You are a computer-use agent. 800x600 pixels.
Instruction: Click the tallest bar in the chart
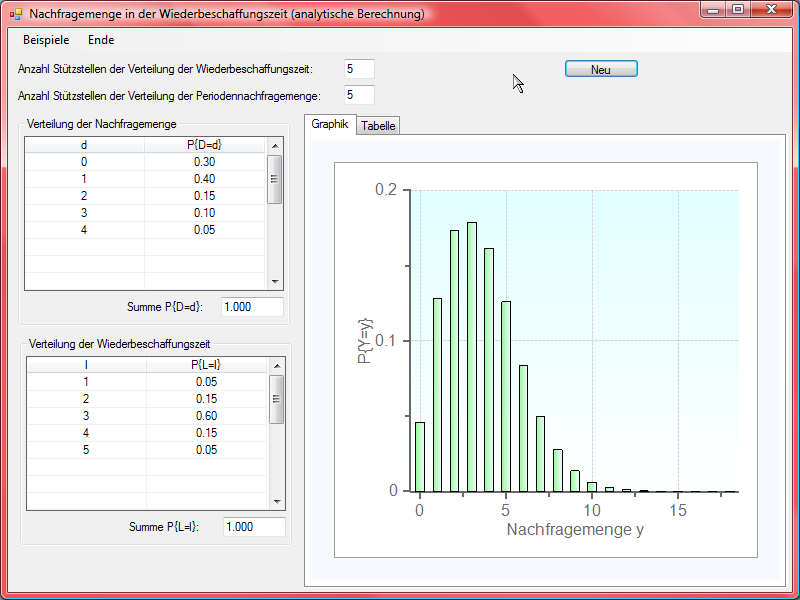pos(472,357)
